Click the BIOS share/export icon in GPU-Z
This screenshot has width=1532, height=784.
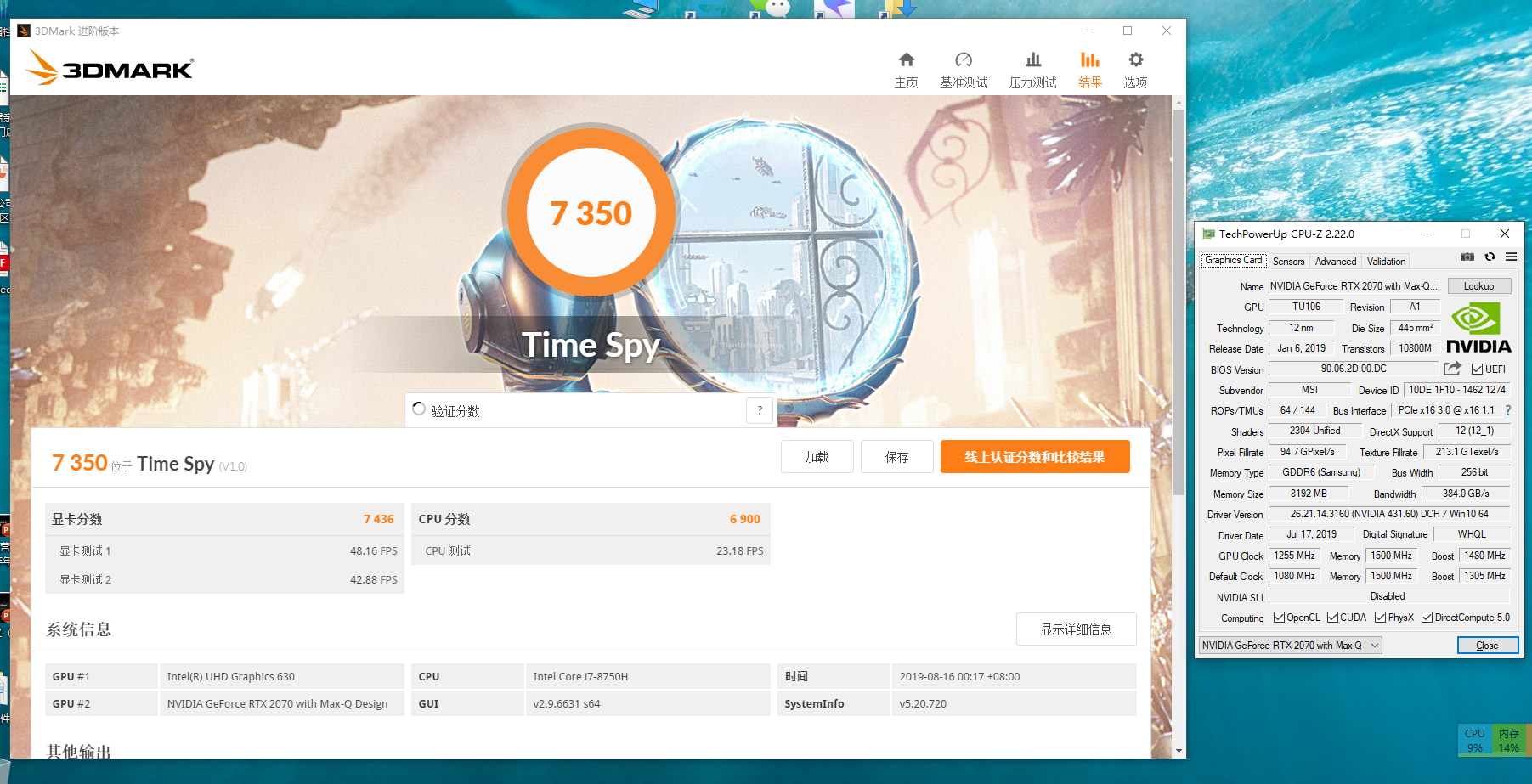(1453, 369)
